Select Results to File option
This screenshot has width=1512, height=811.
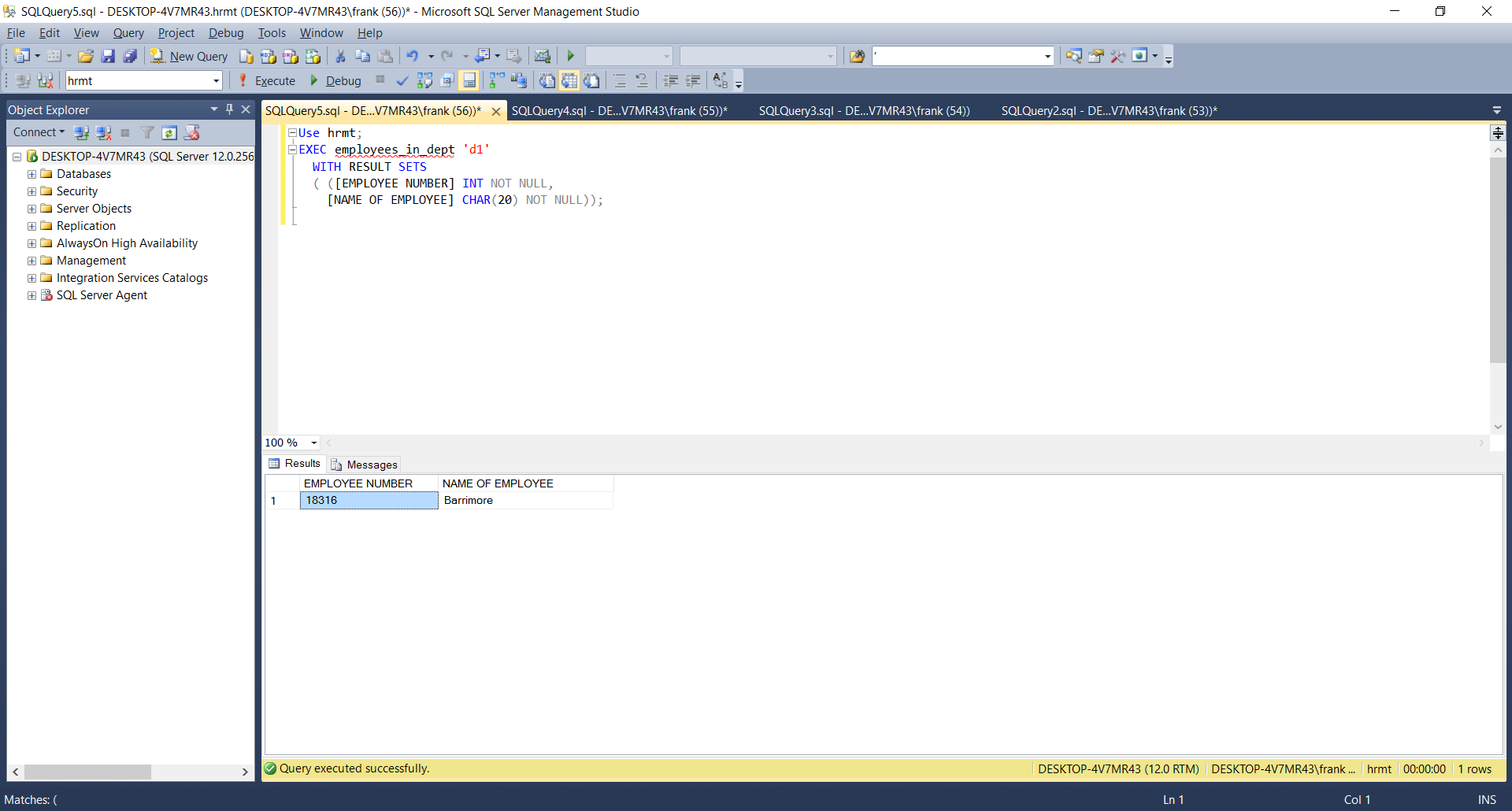tap(591, 80)
